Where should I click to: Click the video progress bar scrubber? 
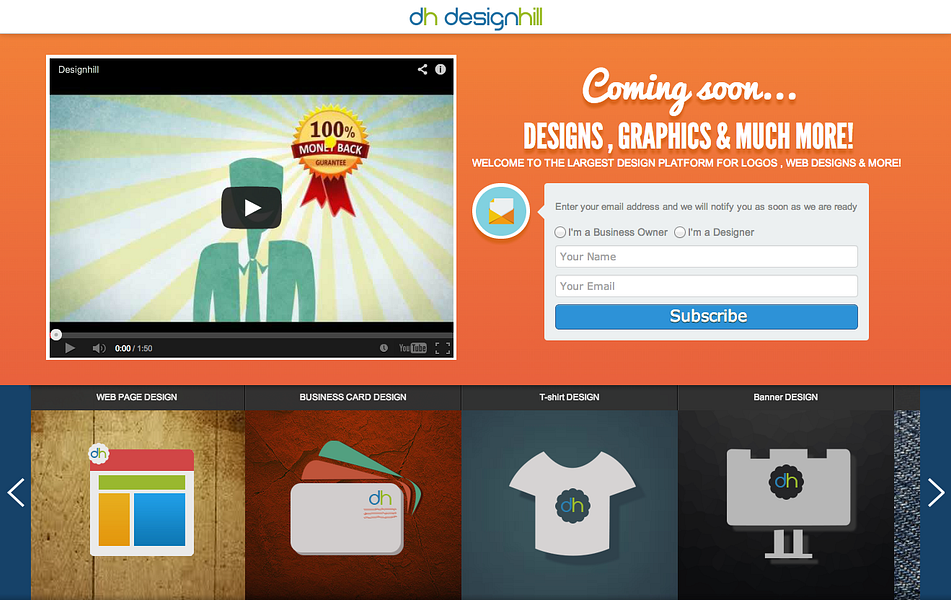pos(56,334)
